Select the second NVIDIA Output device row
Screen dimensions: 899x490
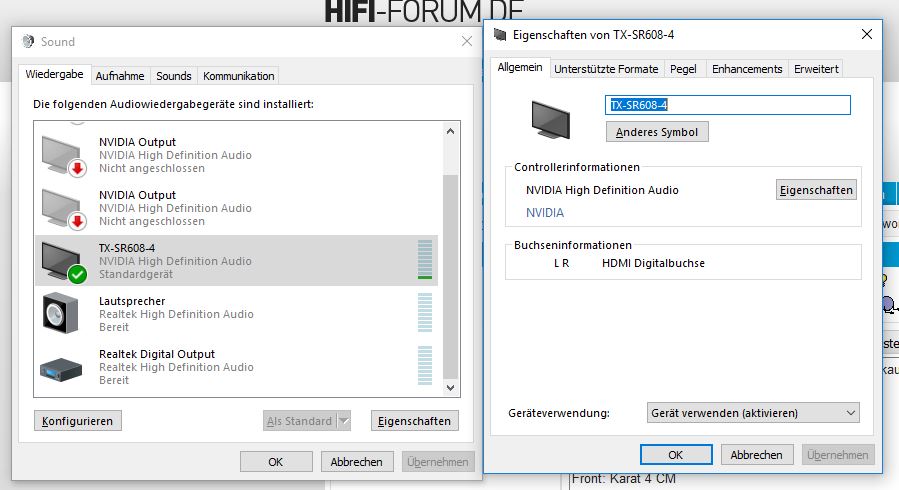tap(236, 207)
